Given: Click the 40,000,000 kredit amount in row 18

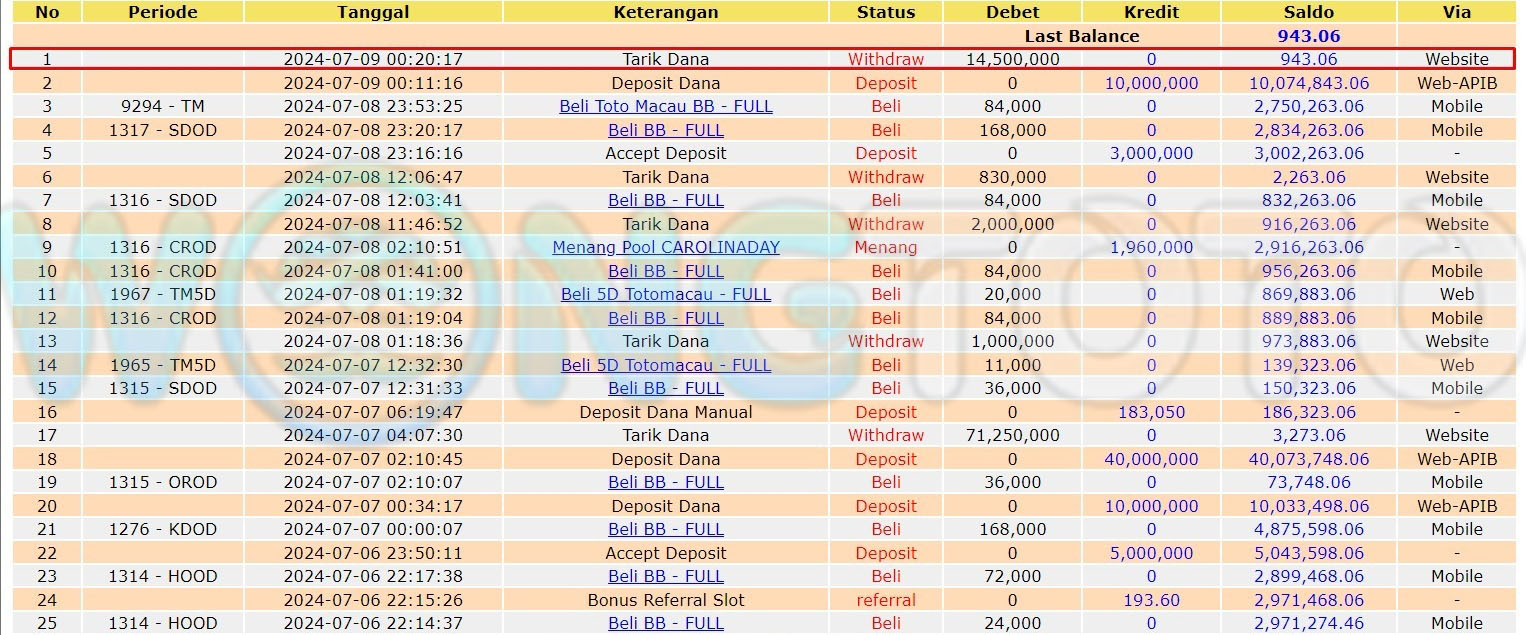Looking at the screenshot, I should coord(1151,459).
